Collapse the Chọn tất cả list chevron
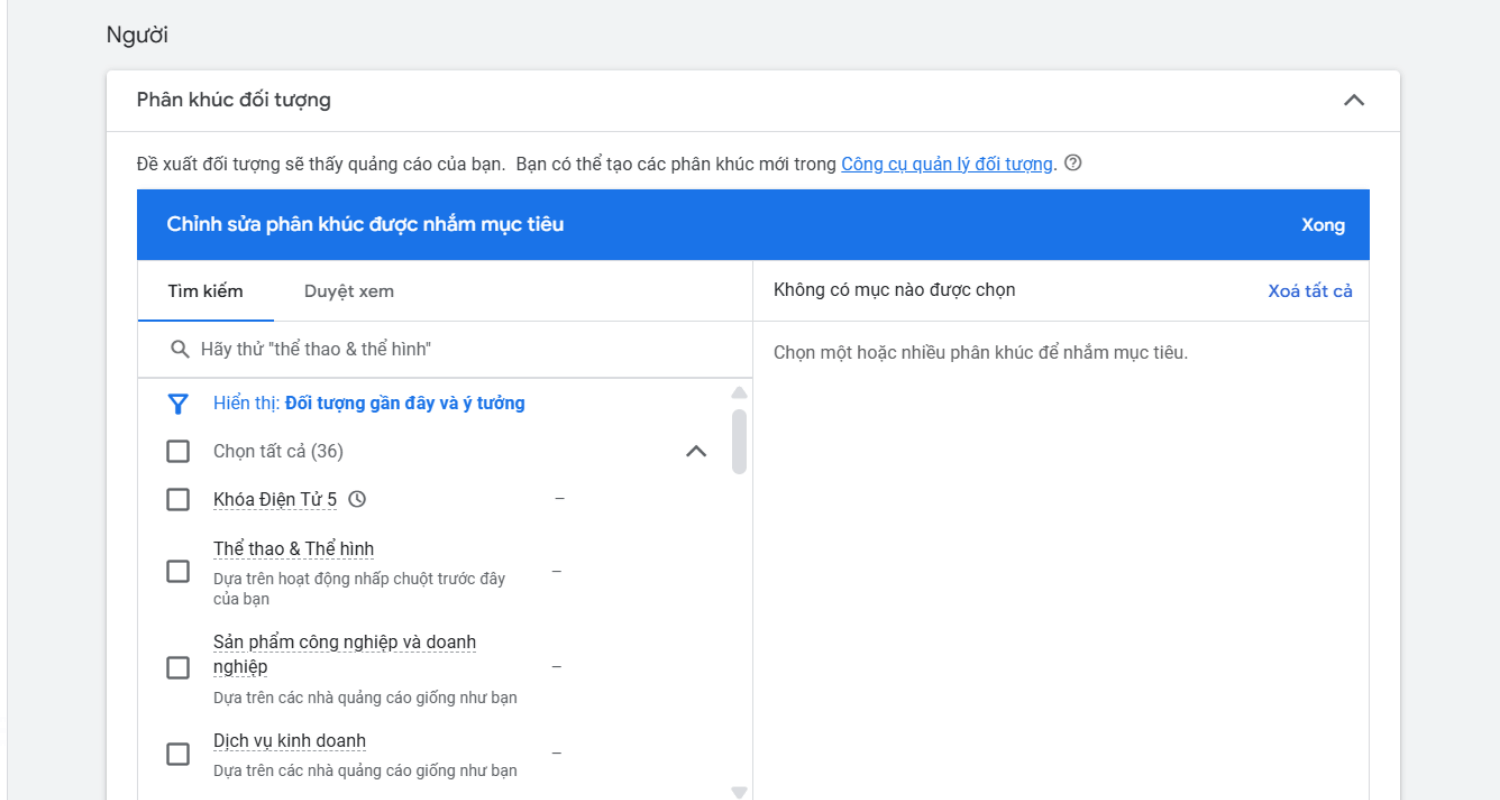Viewport: 1500px width, 800px height. pyautogui.click(x=696, y=452)
